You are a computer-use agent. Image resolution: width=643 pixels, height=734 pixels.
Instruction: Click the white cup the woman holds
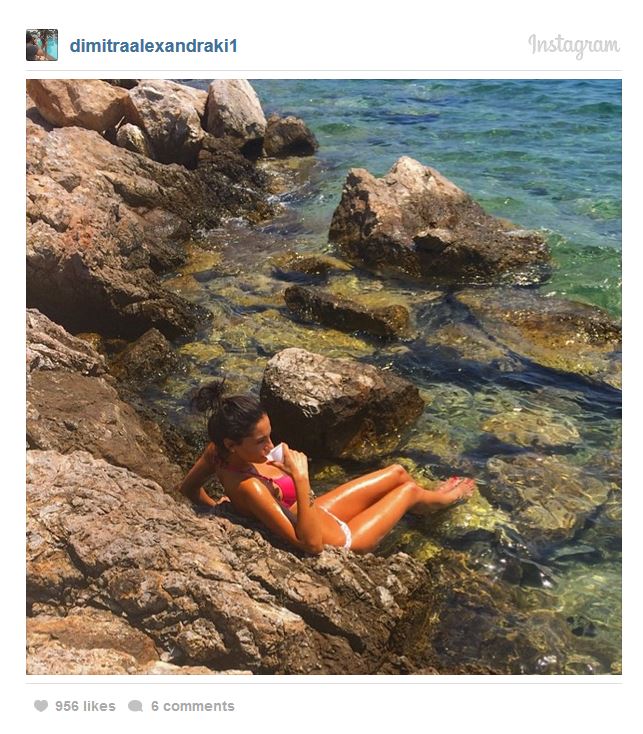pos(276,453)
